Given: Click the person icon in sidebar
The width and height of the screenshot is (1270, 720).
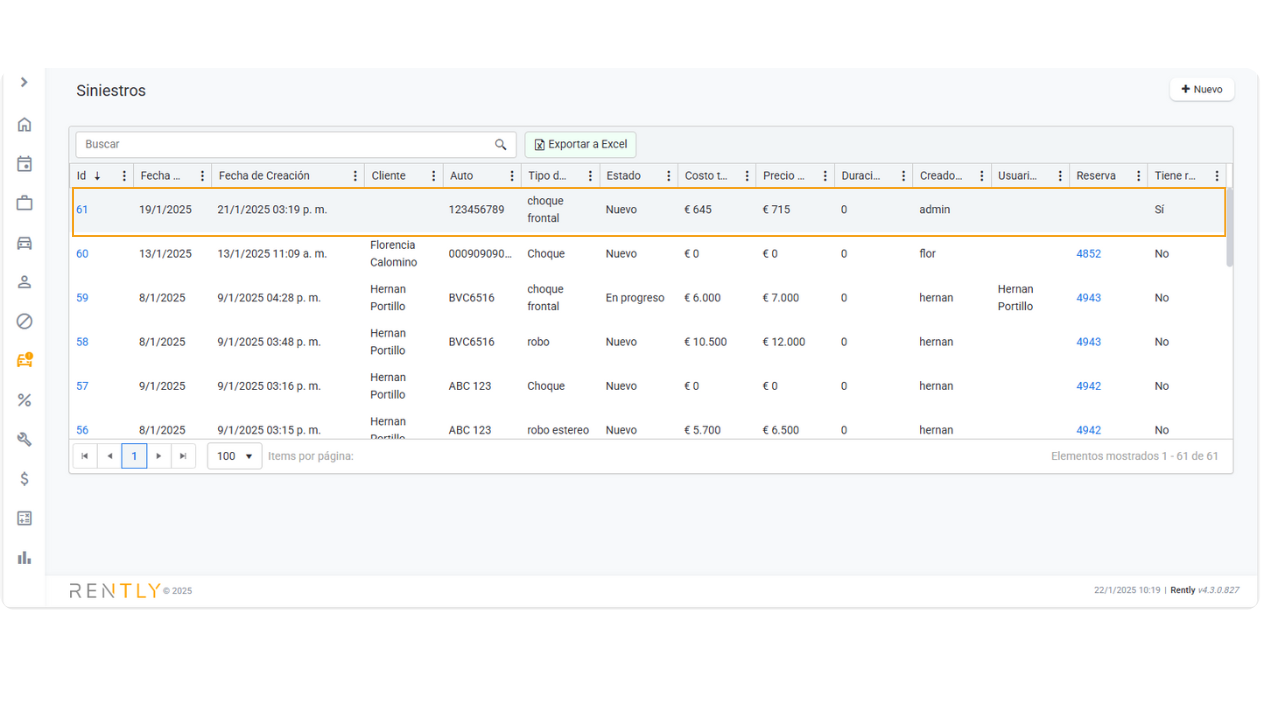Looking at the screenshot, I should pos(25,282).
